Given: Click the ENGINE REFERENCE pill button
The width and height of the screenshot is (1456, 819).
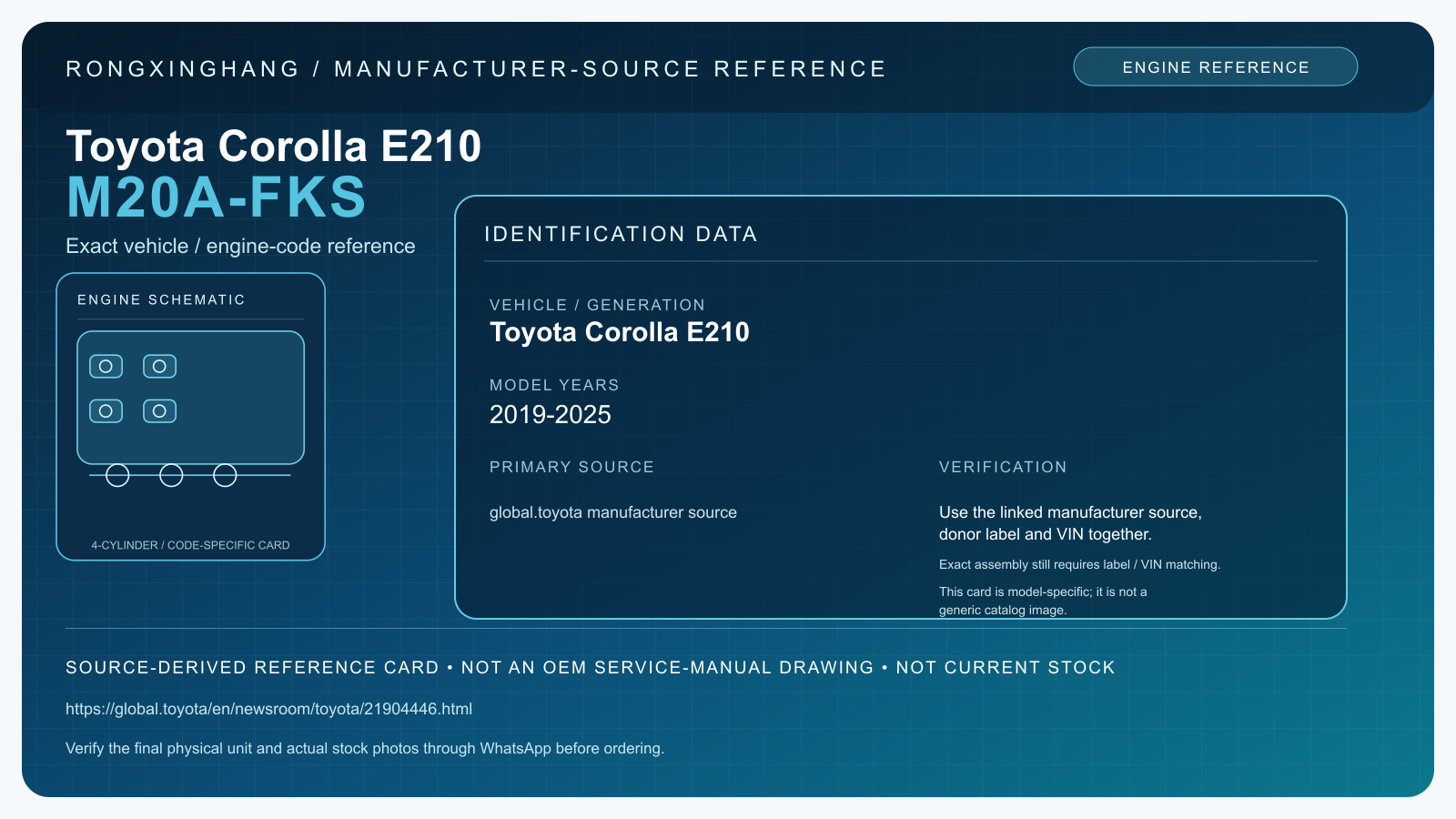Looking at the screenshot, I should pos(1216,66).
